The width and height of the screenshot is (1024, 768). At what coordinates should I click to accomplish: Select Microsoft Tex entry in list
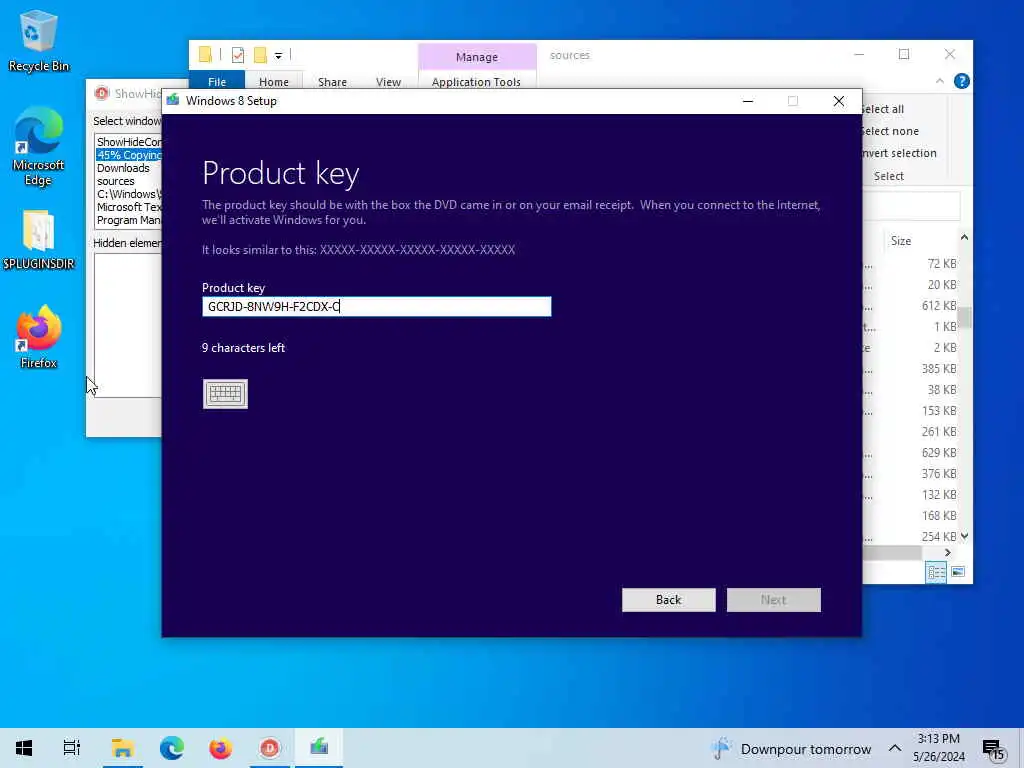pos(129,207)
